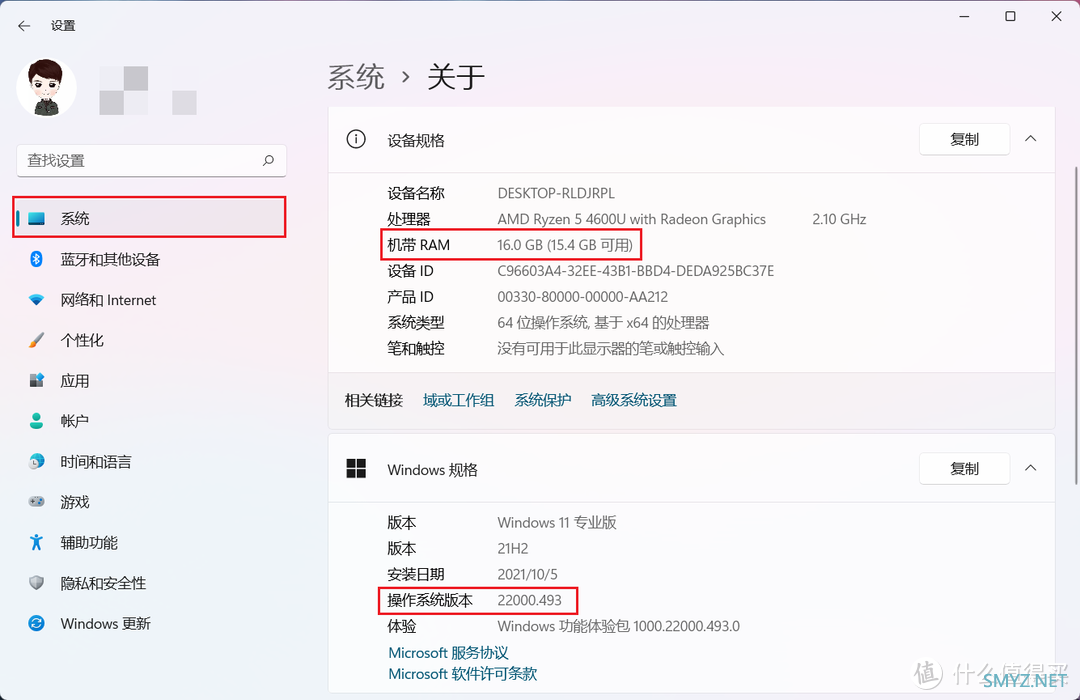Open 应用 settings page
This screenshot has width=1080, height=700.
point(149,380)
